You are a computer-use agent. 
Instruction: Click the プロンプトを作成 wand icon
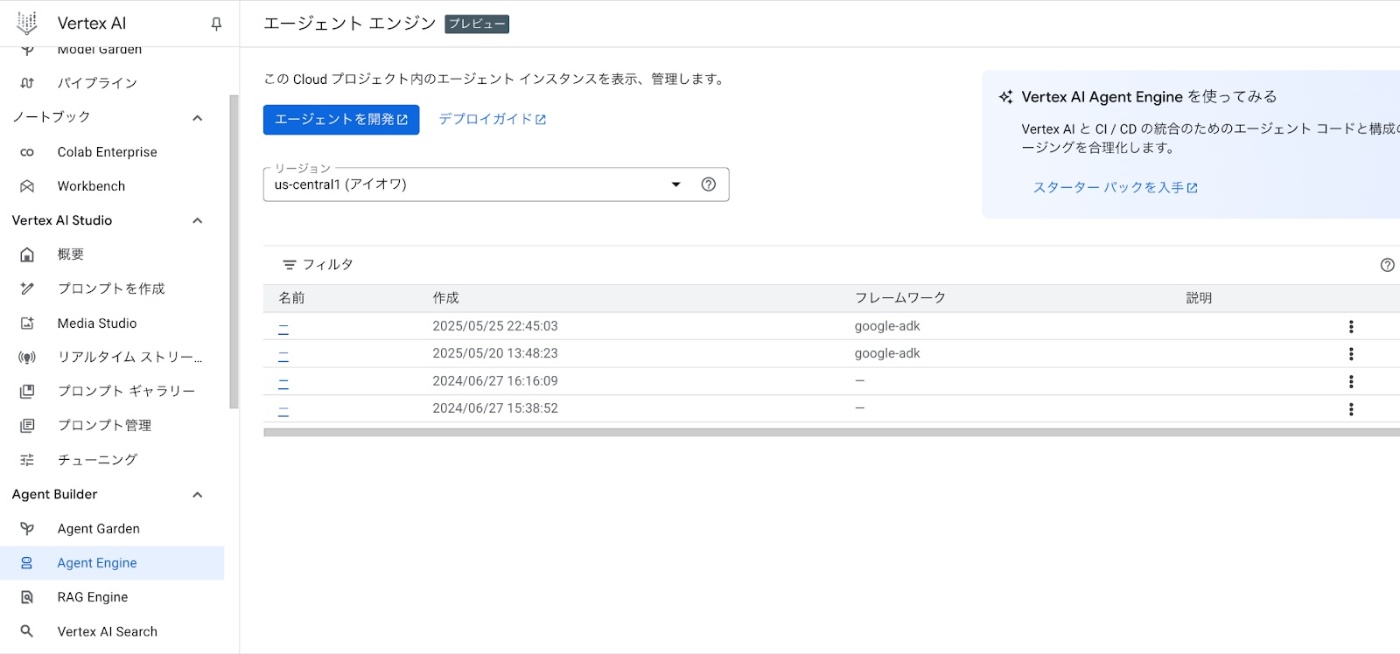27,289
